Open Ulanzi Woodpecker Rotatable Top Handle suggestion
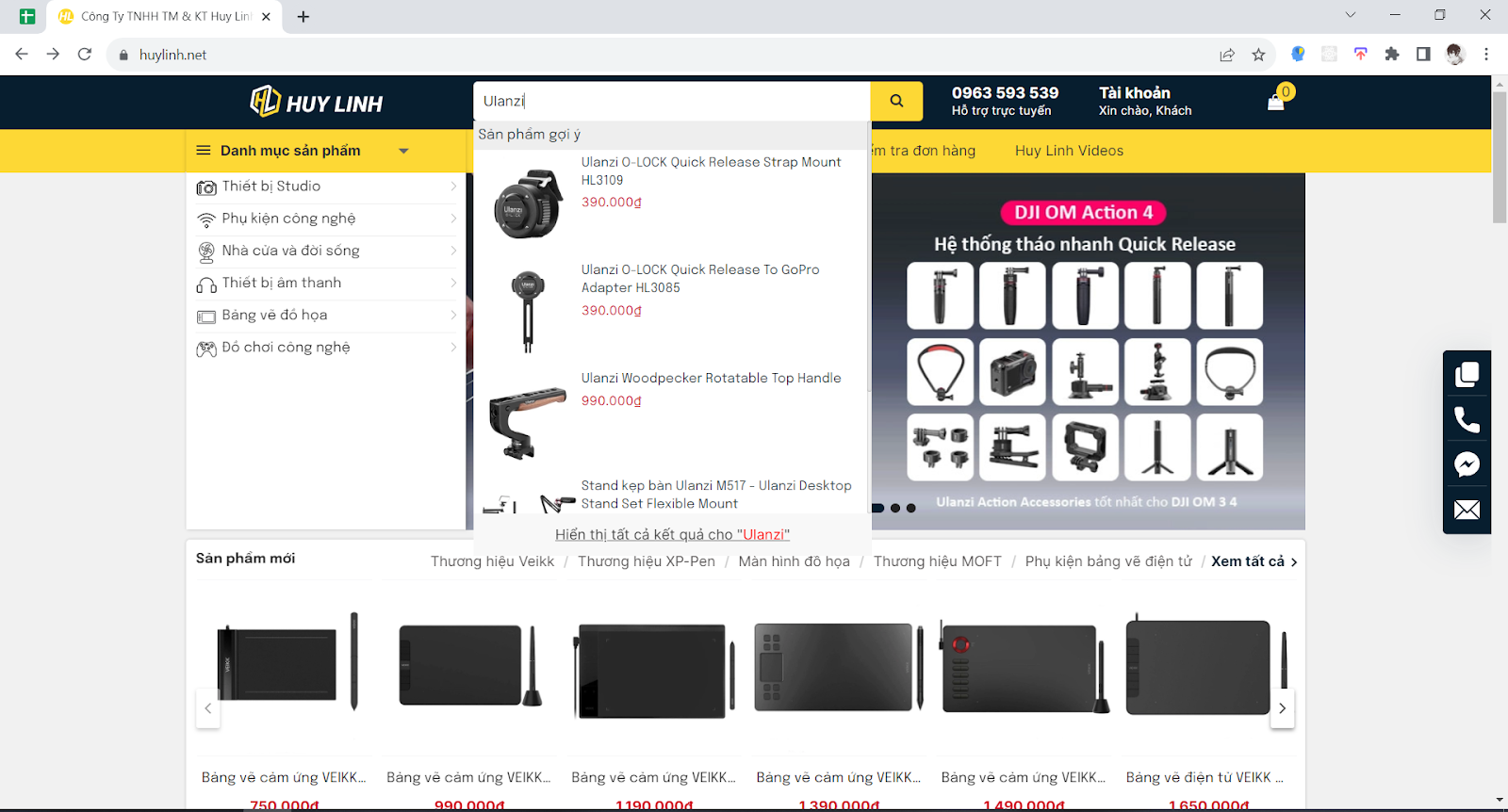The image size is (1508, 812). click(711, 378)
